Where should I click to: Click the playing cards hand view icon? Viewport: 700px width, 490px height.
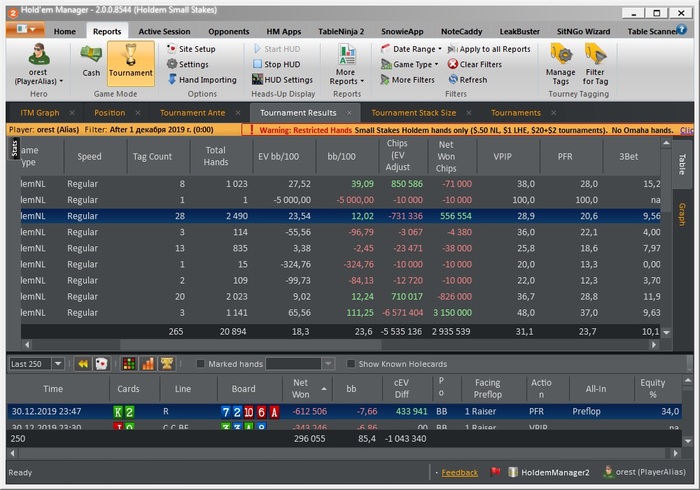[x=101, y=364]
